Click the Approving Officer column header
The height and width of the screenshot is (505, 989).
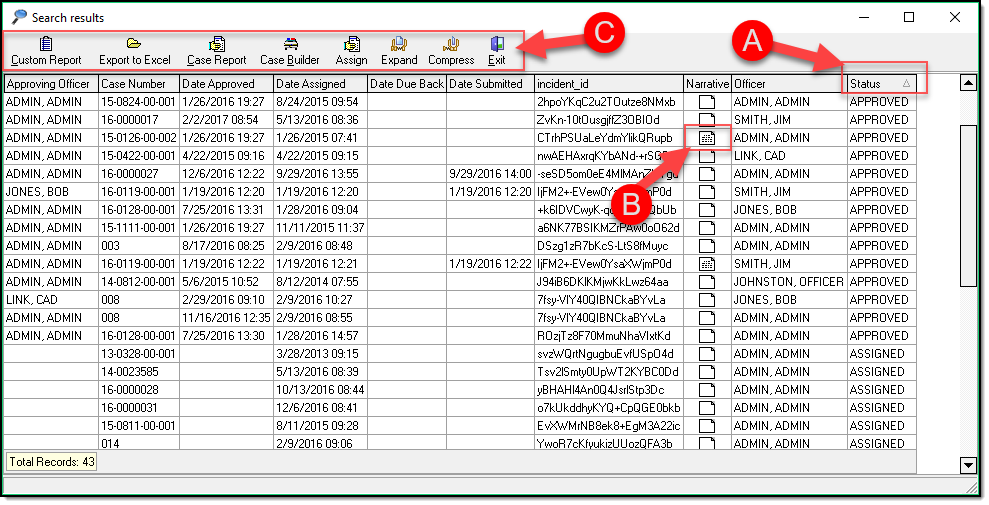[x=50, y=84]
